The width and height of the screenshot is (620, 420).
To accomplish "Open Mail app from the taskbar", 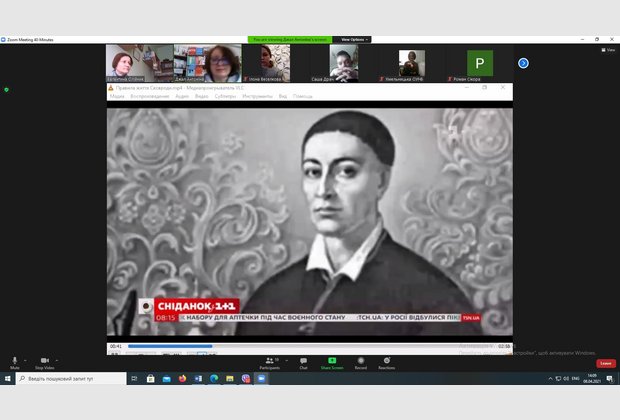I will 166,379.
